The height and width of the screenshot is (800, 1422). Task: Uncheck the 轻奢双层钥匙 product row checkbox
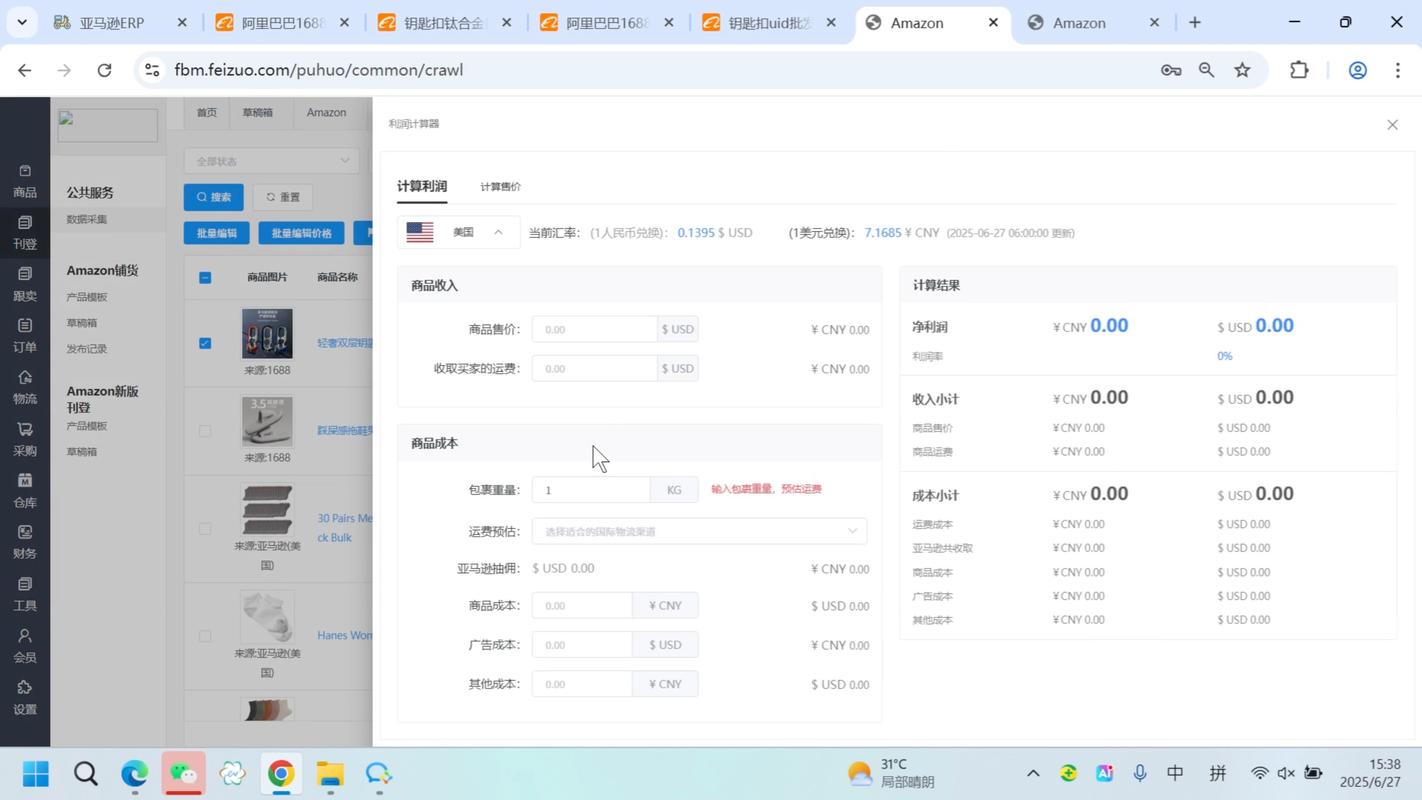[205, 343]
